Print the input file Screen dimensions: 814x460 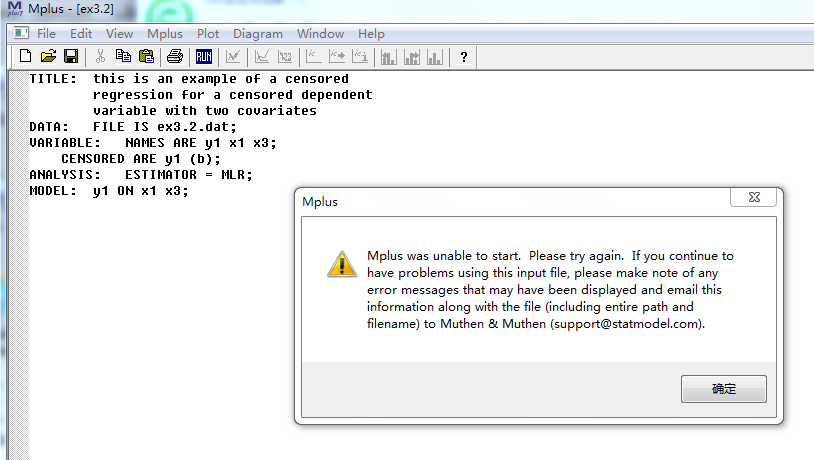click(175, 56)
